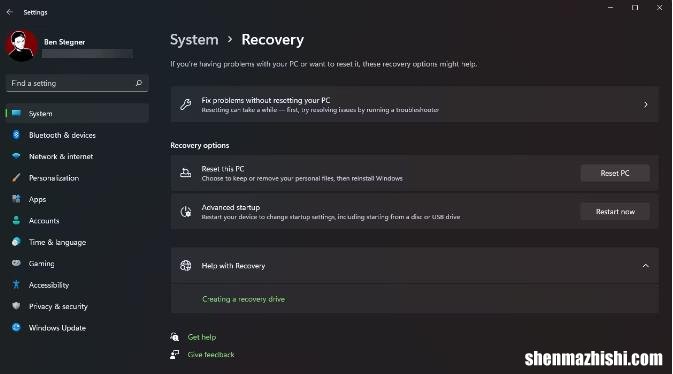
Task: Click System in the breadcrumb
Action: click(x=194, y=40)
